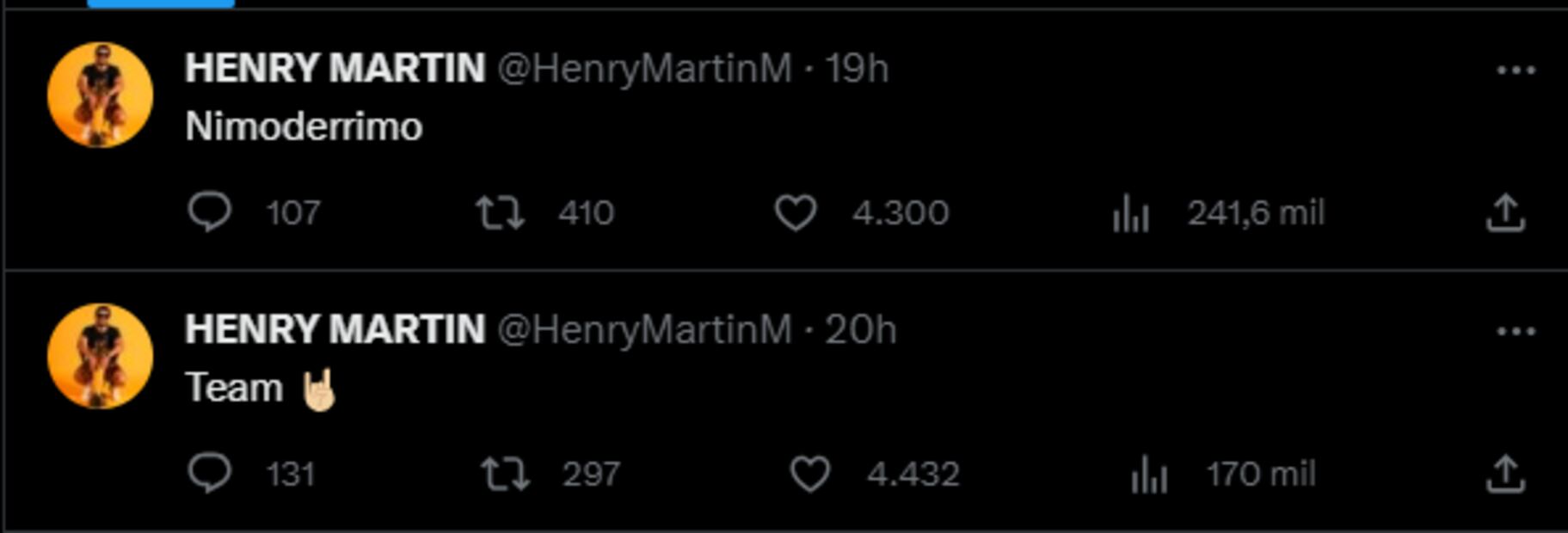
Task: Open more options for Team tweet
Action: (x=1516, y=332)
